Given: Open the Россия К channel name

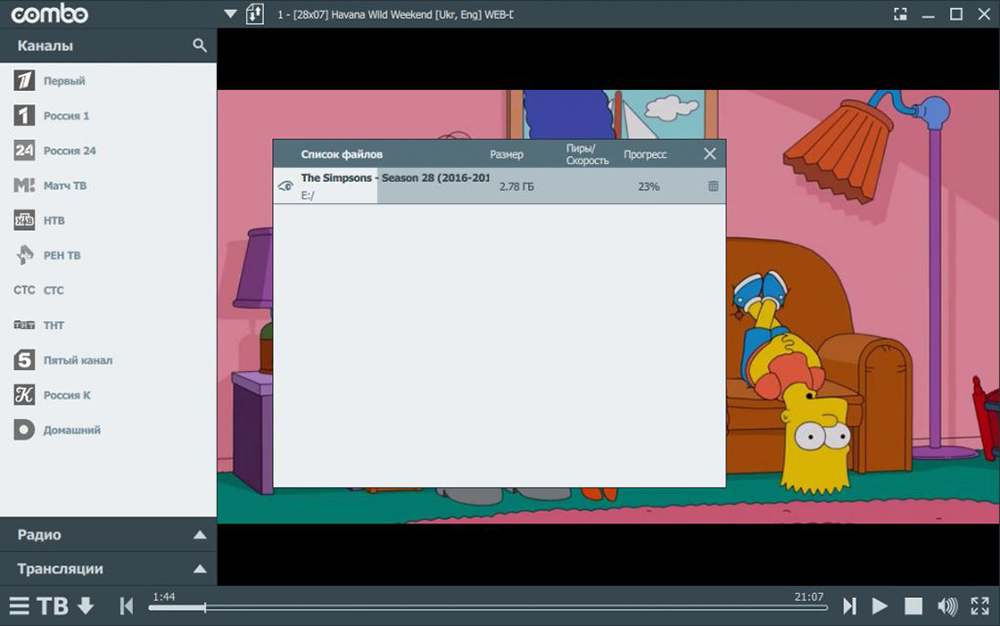Looking at the screenshot, I should (x=67, y=395).
